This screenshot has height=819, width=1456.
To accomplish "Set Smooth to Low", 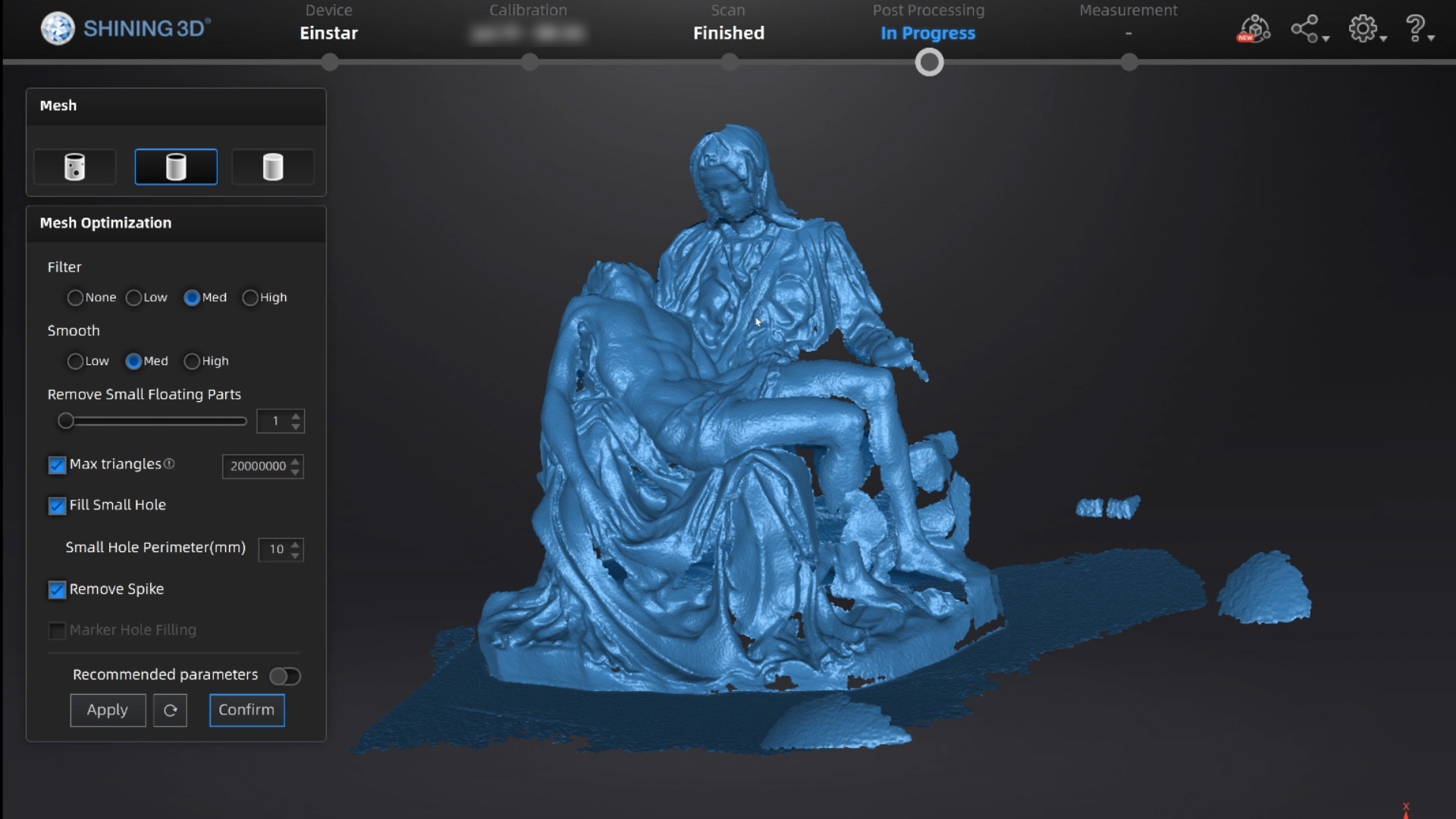I will click(75, 362).
